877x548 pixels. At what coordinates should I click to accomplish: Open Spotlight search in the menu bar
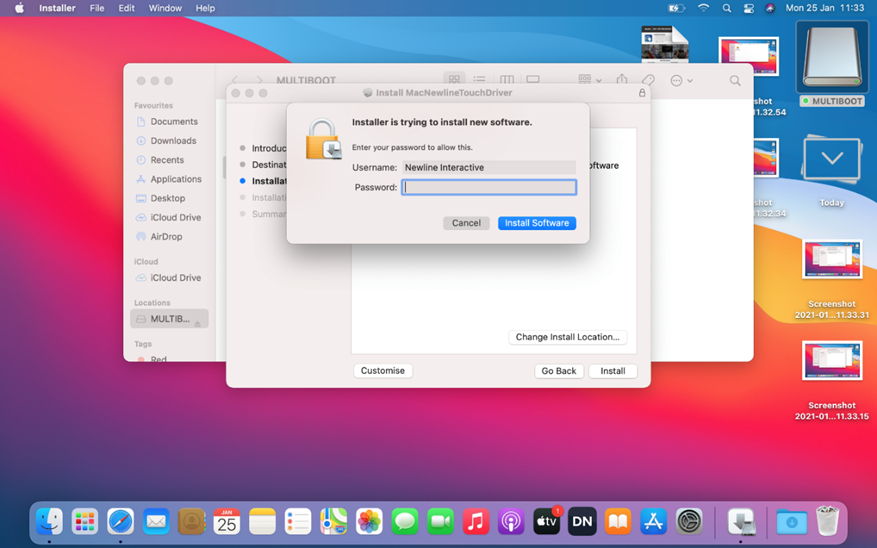[x=727, y=8]
